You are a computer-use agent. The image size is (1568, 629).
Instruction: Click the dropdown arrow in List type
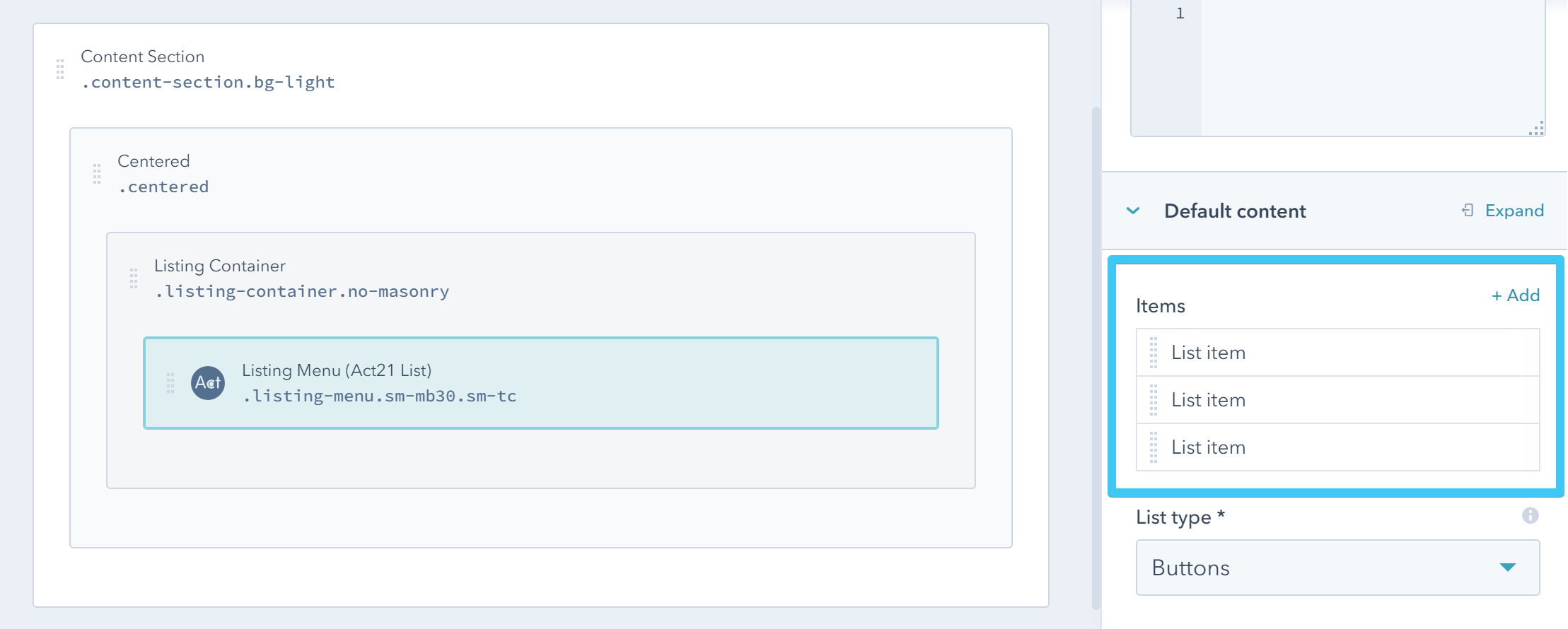[x=1508, y=568]
